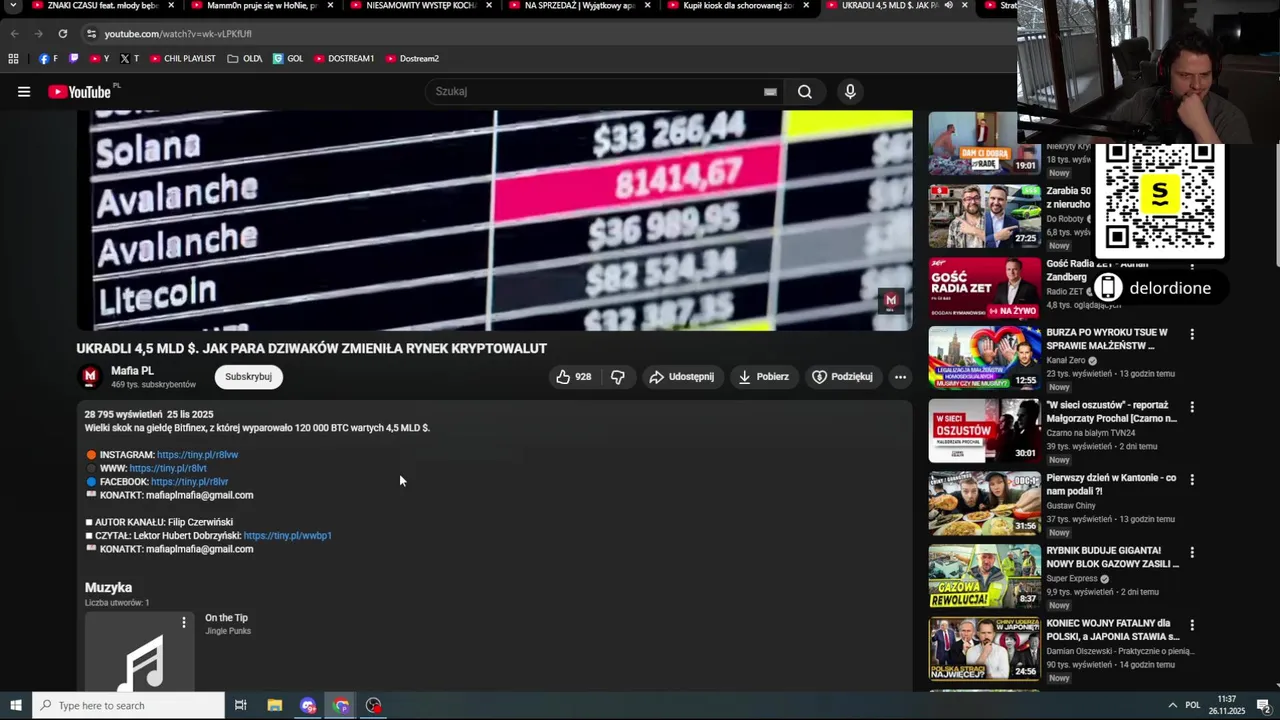Open KONIEC WOJNY FATALNY video thumbnail
The image size is (1280, 720).
984,650
